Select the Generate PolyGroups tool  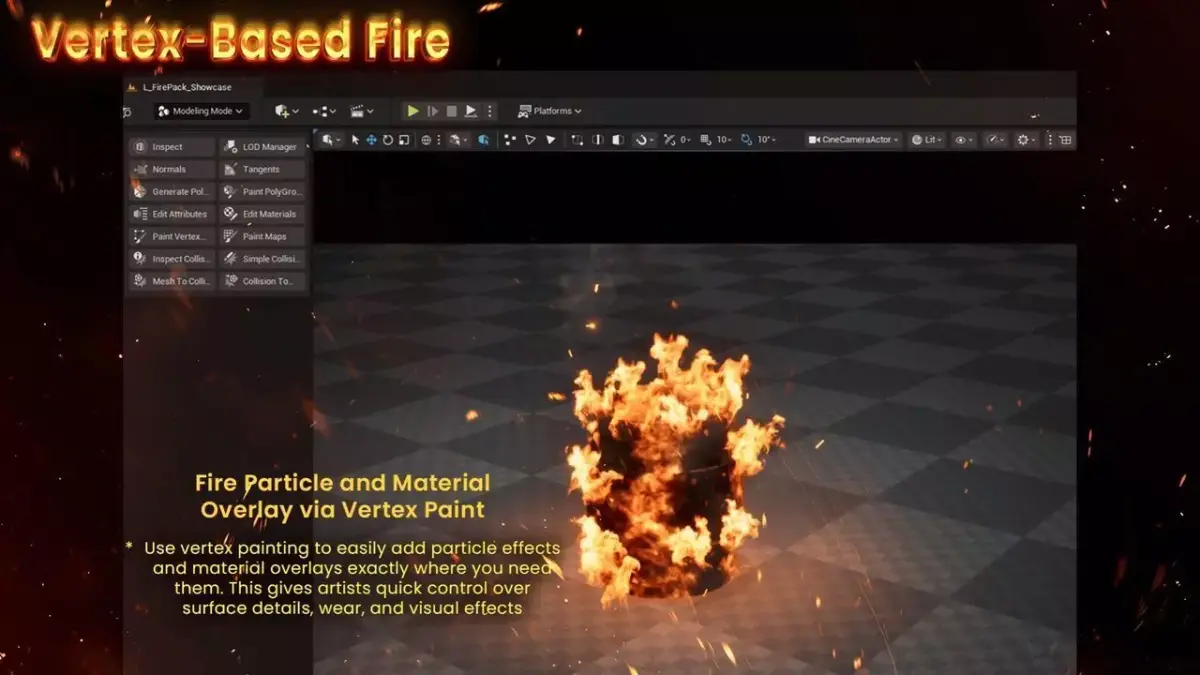pos(171,191)
